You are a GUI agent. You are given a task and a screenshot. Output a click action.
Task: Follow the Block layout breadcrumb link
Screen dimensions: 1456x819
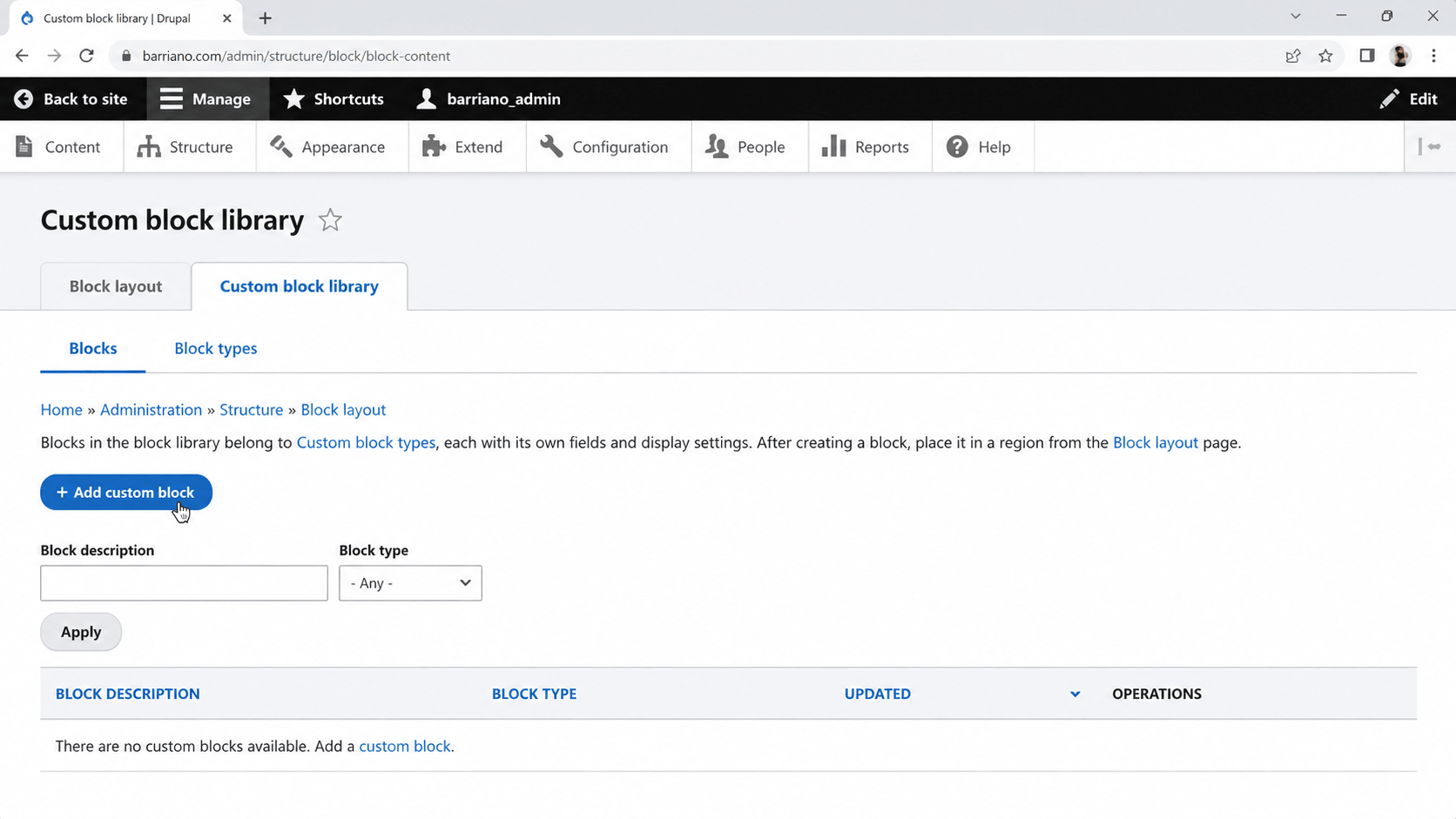click(343, 410)
